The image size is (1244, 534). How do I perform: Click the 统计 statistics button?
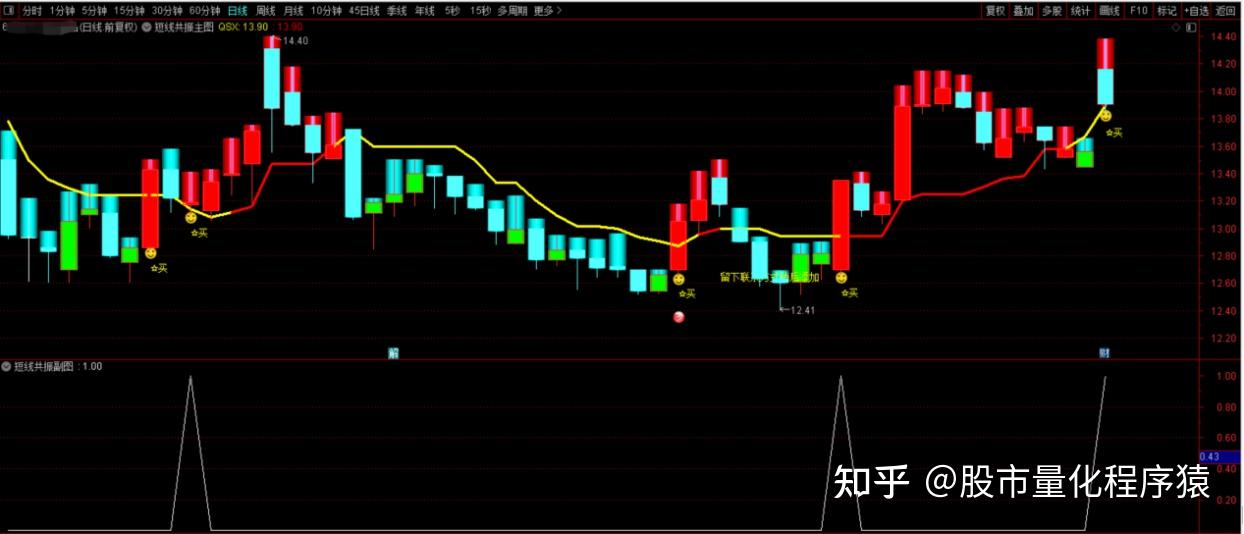point(1080,11)
